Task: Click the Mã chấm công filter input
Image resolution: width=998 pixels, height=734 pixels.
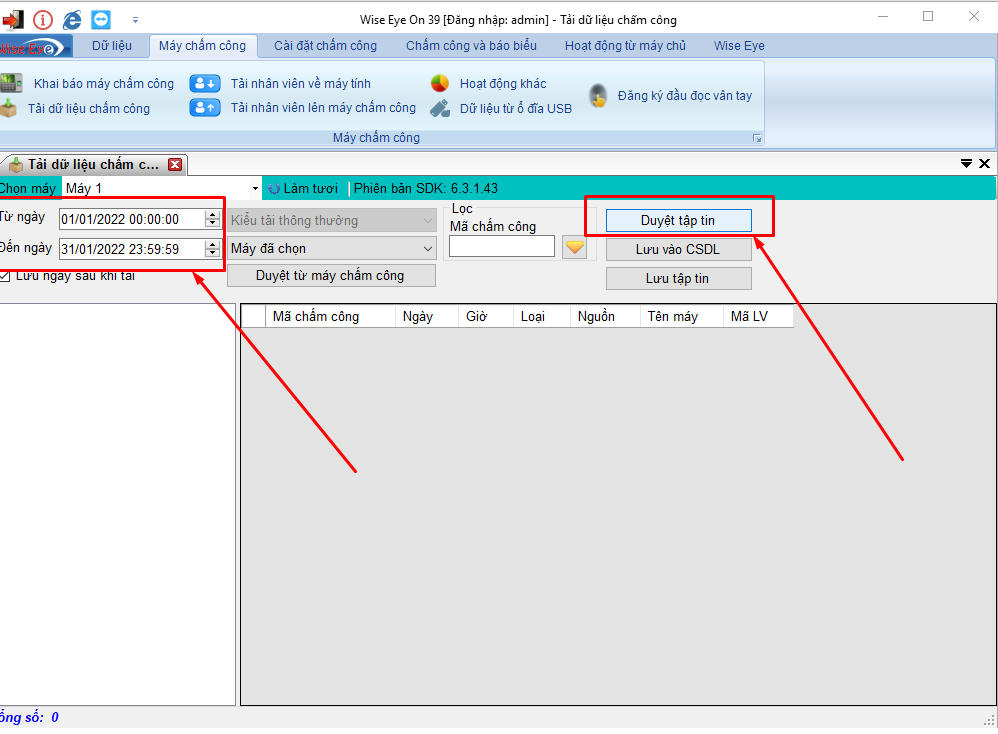Action: pos(502,246)
